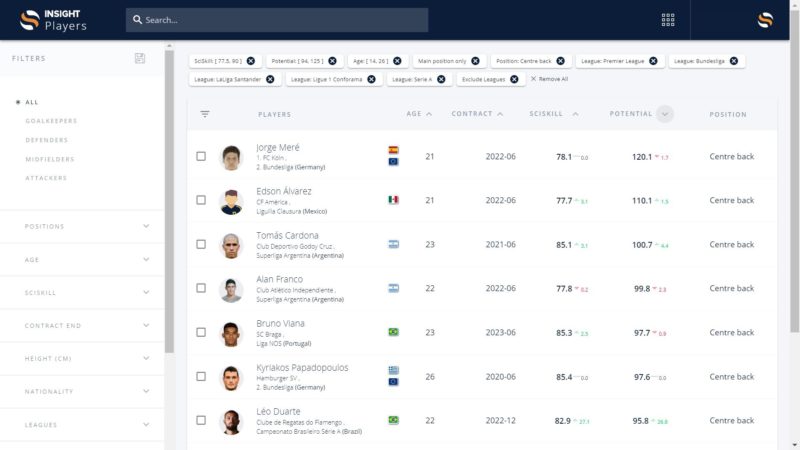The width and height of the screenshot is (800, 450).
Task: Open Kyriakos Papadopoulos's player profile
Action: pyautogui.click(x=302, y=367)
